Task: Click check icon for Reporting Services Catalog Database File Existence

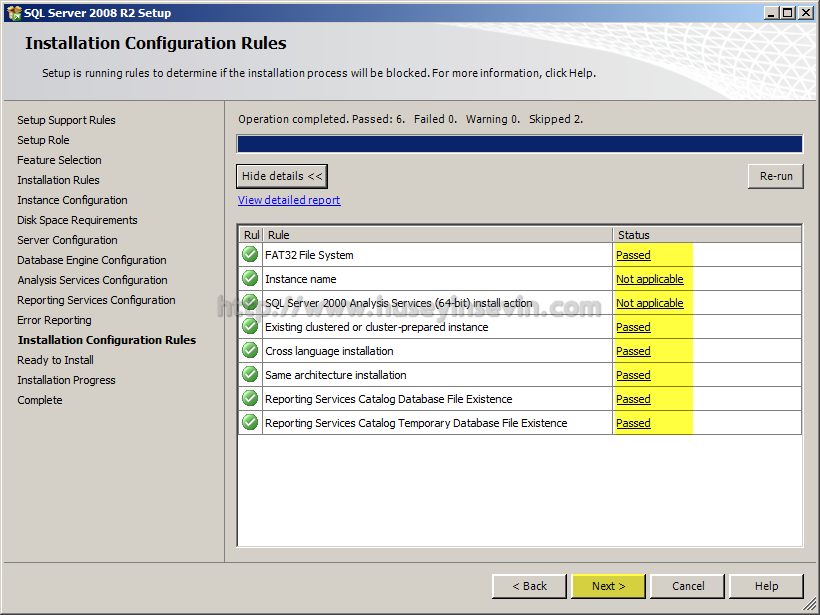Action: [x=250, y=399]
